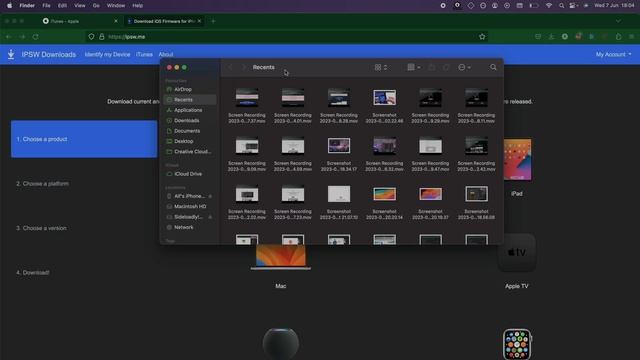Select Screenshot file ending 18.34.17
The image size is (640, 360).
[339, 154]
